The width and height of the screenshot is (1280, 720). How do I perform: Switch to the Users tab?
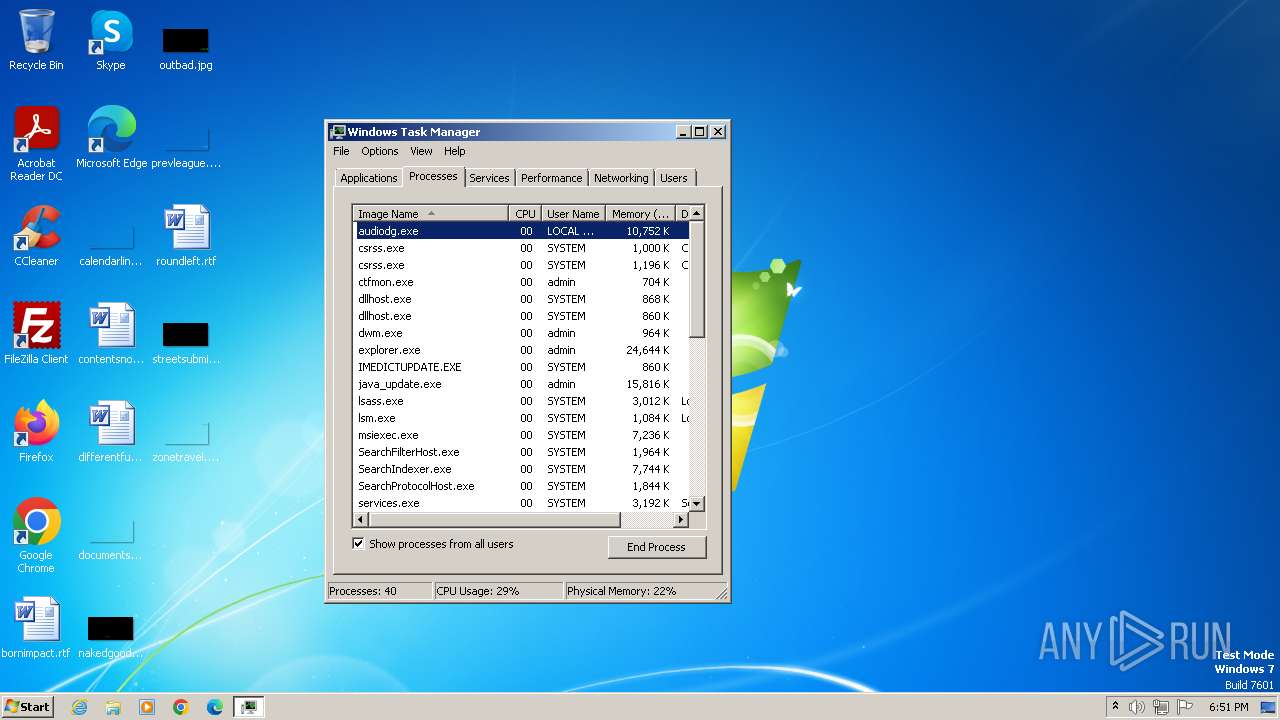(x=674, y=178)
